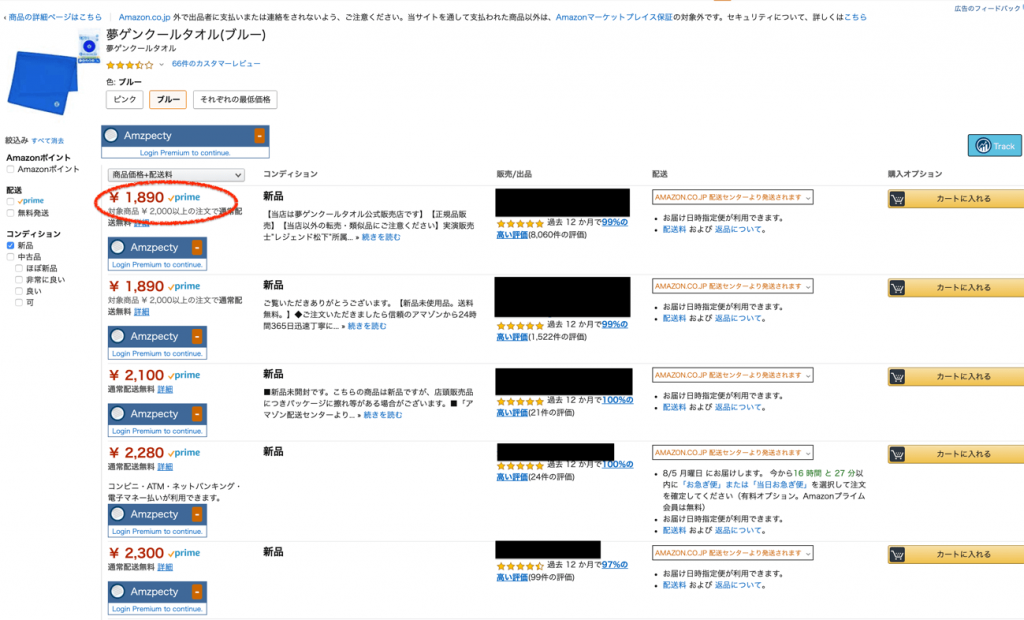This screenshot has height=620, width=1024.
Task: Click Amzpecty circle icon under the ¥2,280 offer
Action: [118, 514]
